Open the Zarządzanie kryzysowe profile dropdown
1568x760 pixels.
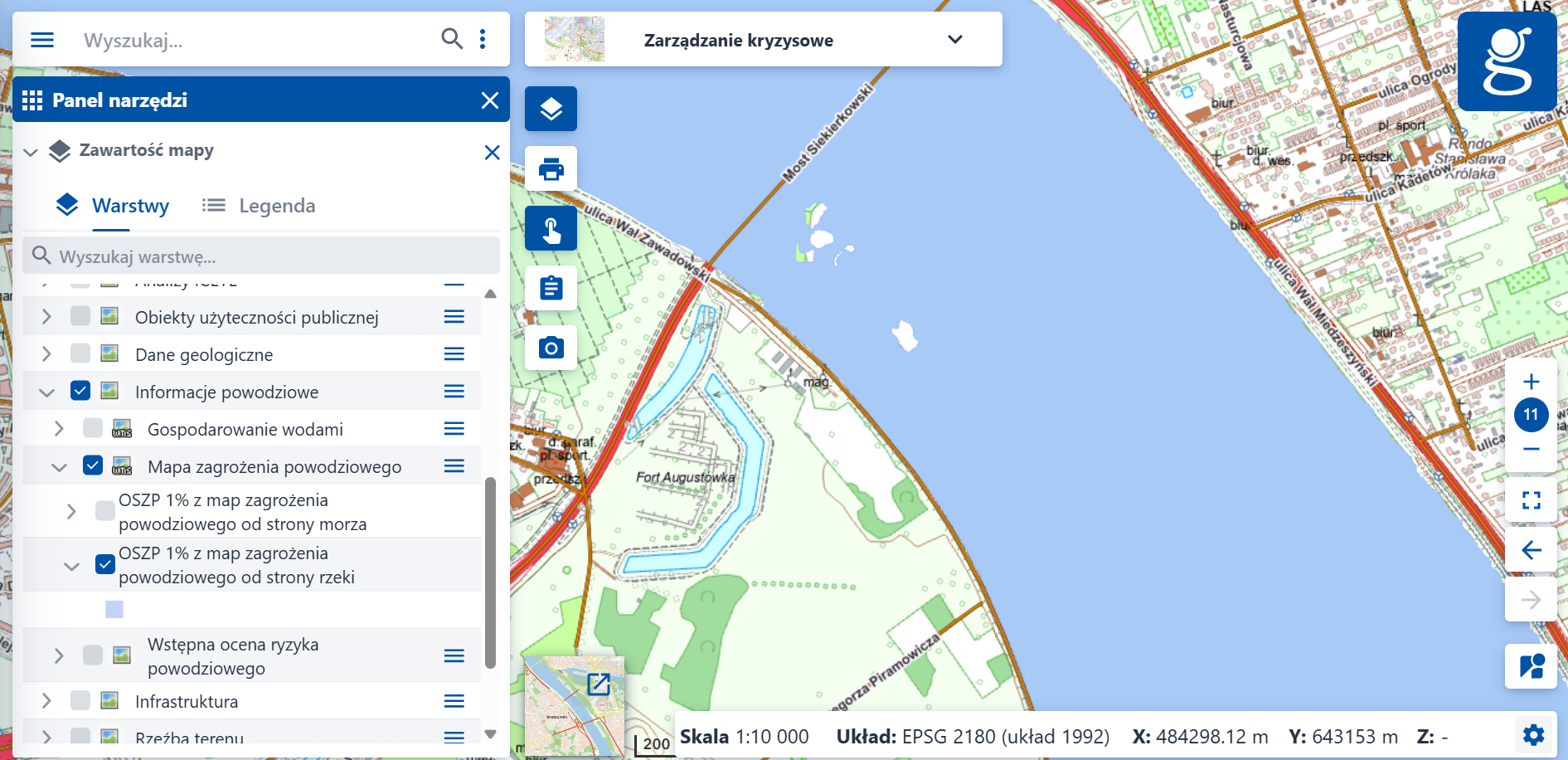point(954,39)
